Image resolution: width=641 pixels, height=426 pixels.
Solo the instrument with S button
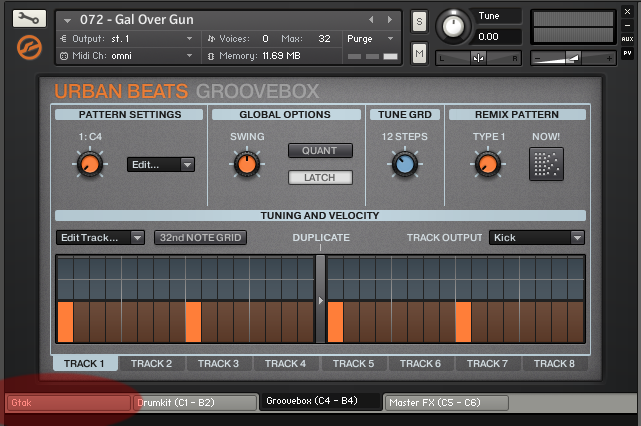pos(419,22)
